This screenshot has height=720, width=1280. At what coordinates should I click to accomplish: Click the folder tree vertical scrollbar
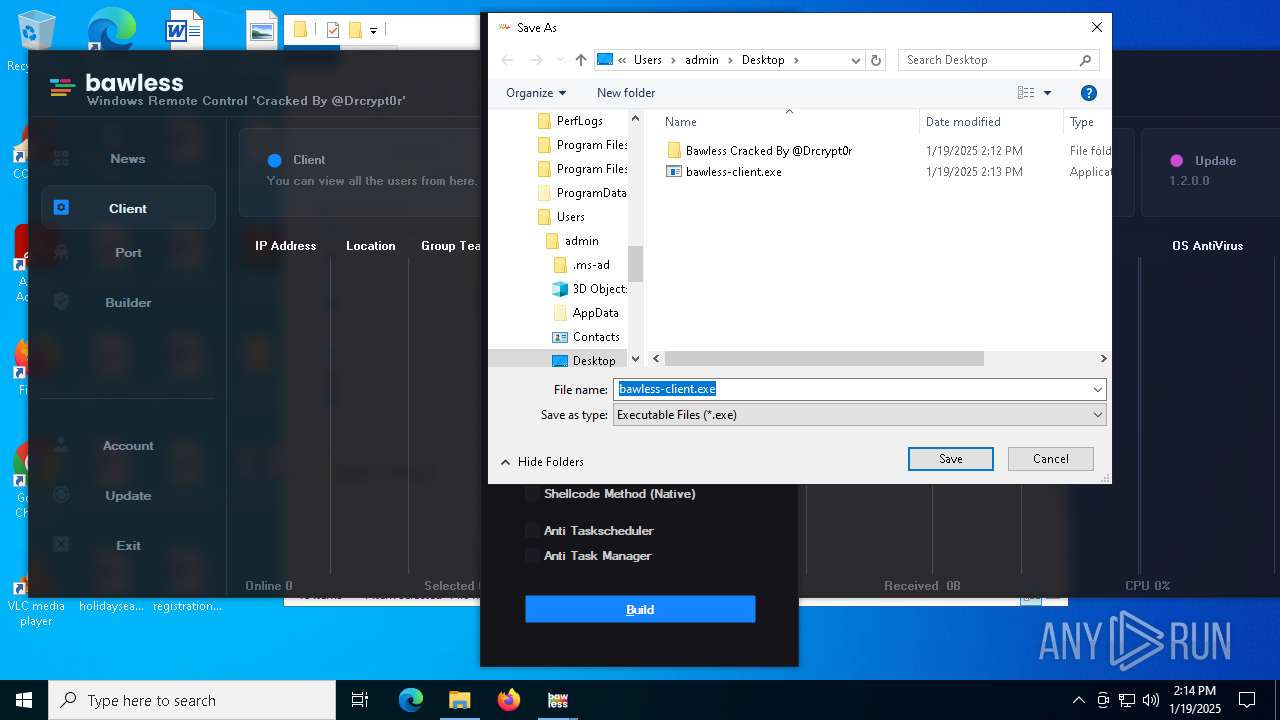[x=635, y=265]
